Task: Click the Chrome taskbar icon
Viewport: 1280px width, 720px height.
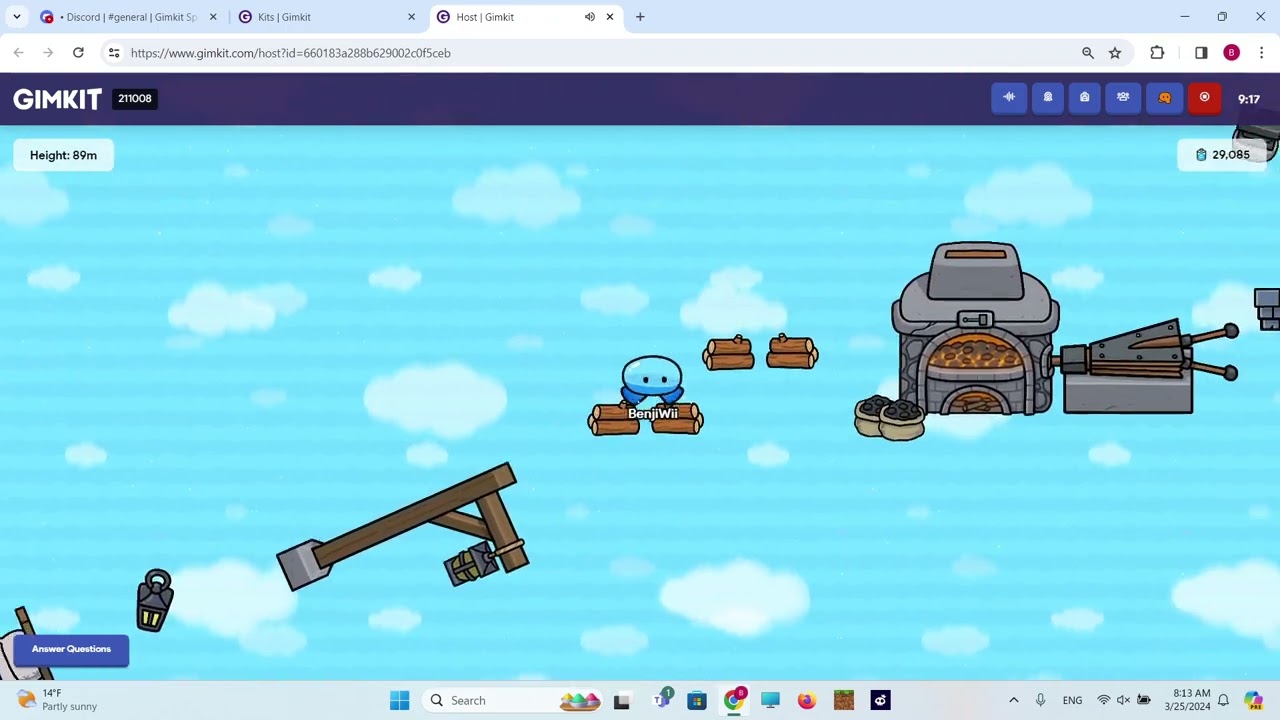Action: pyautogui.click(x=734, y=700)
